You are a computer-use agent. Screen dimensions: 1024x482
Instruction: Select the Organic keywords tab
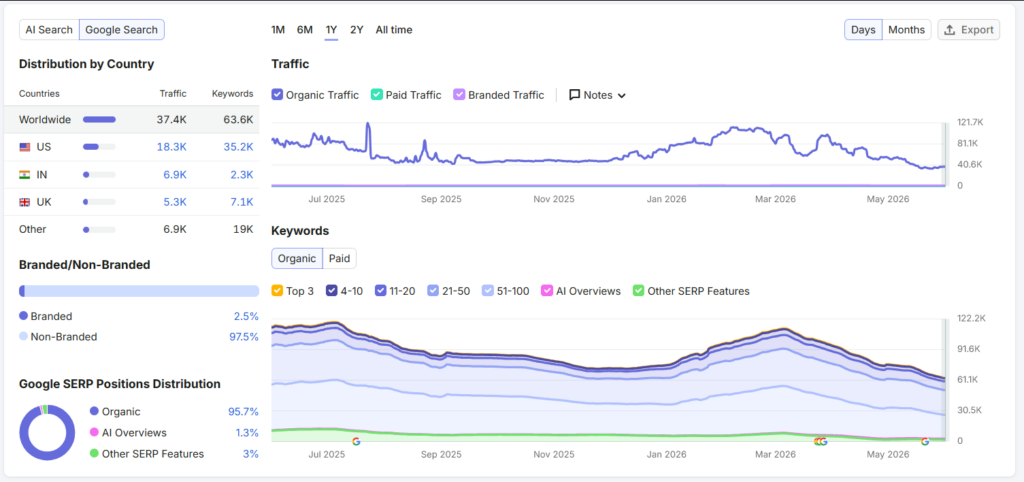297,259
